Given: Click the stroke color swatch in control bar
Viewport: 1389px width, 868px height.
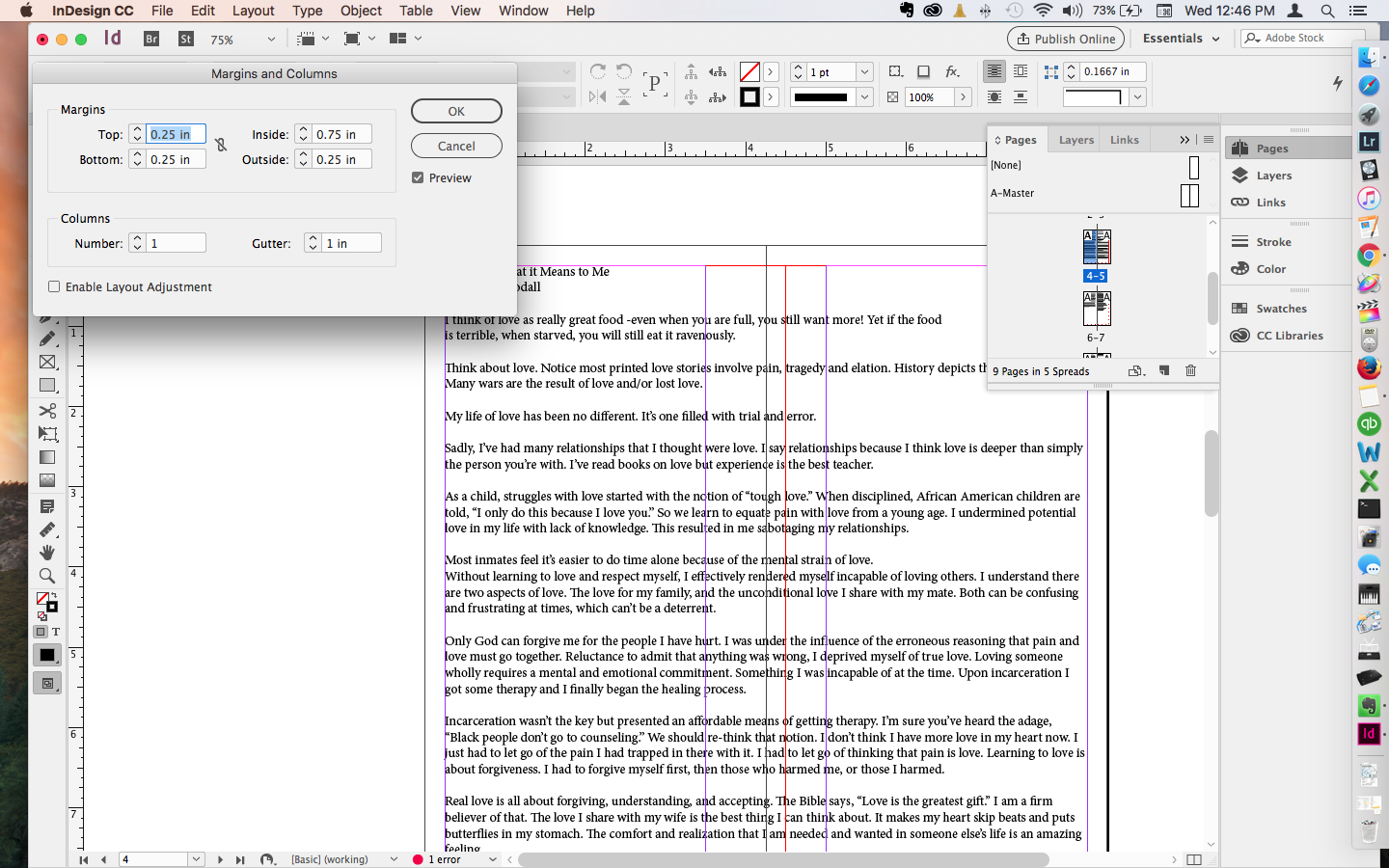Looking at the screenshot, I should point(749,97).
